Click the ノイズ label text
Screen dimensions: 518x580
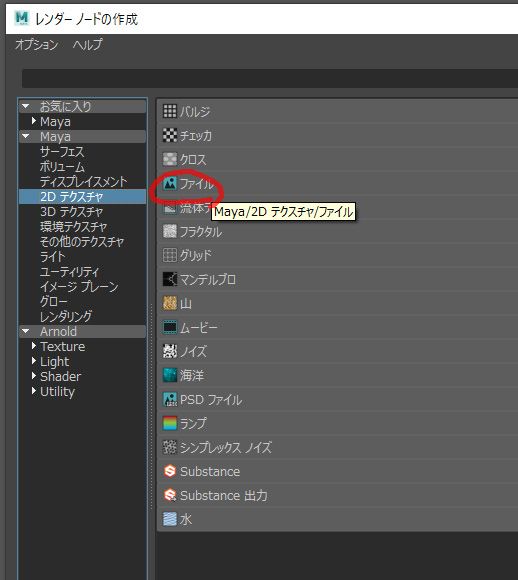pos(193,351)
